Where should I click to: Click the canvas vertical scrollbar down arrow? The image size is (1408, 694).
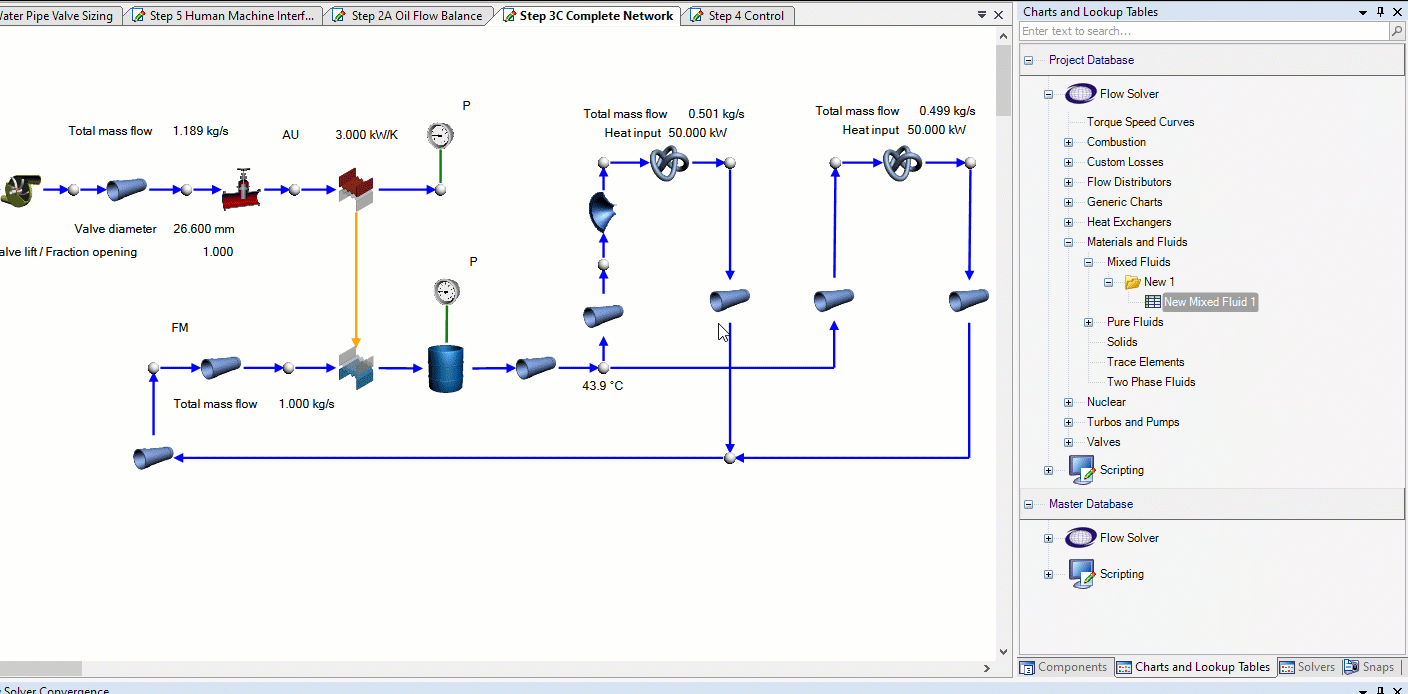click(x=1003, y=652)
